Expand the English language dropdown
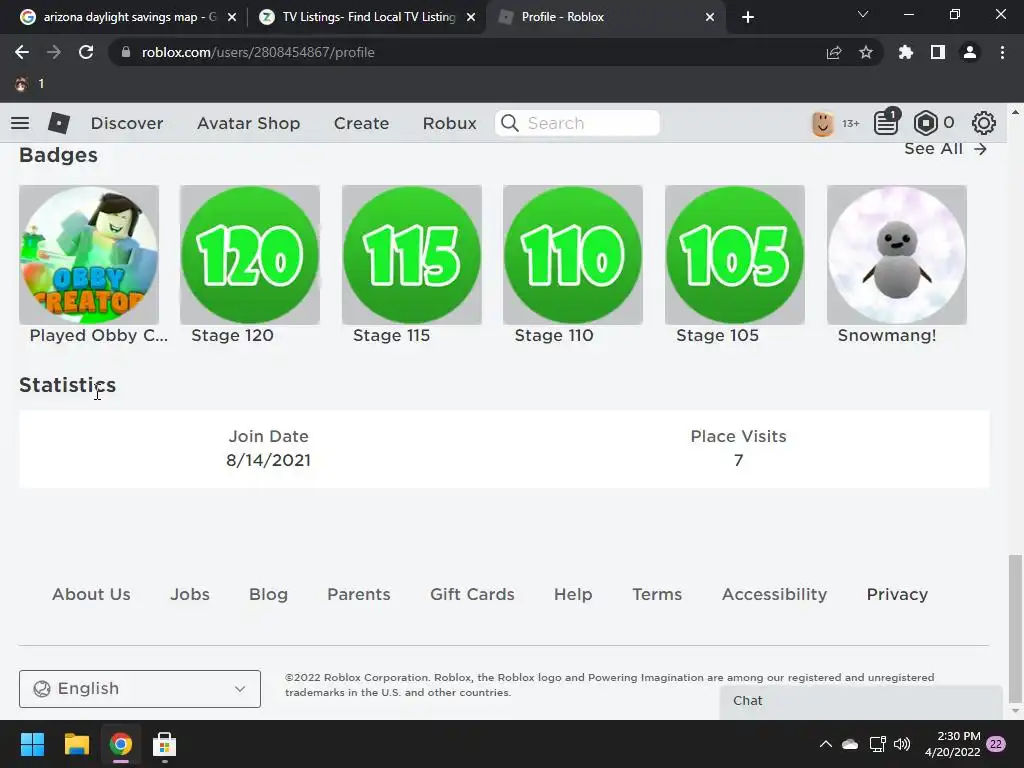Screen dimensions: 1024x768 (x=140, y=688)
